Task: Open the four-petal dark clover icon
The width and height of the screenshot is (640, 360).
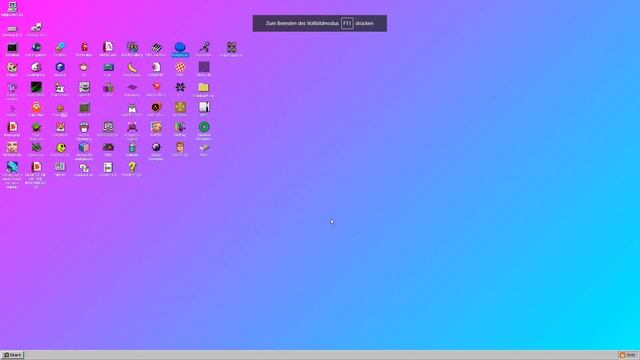Action: [x=231, y=47]
